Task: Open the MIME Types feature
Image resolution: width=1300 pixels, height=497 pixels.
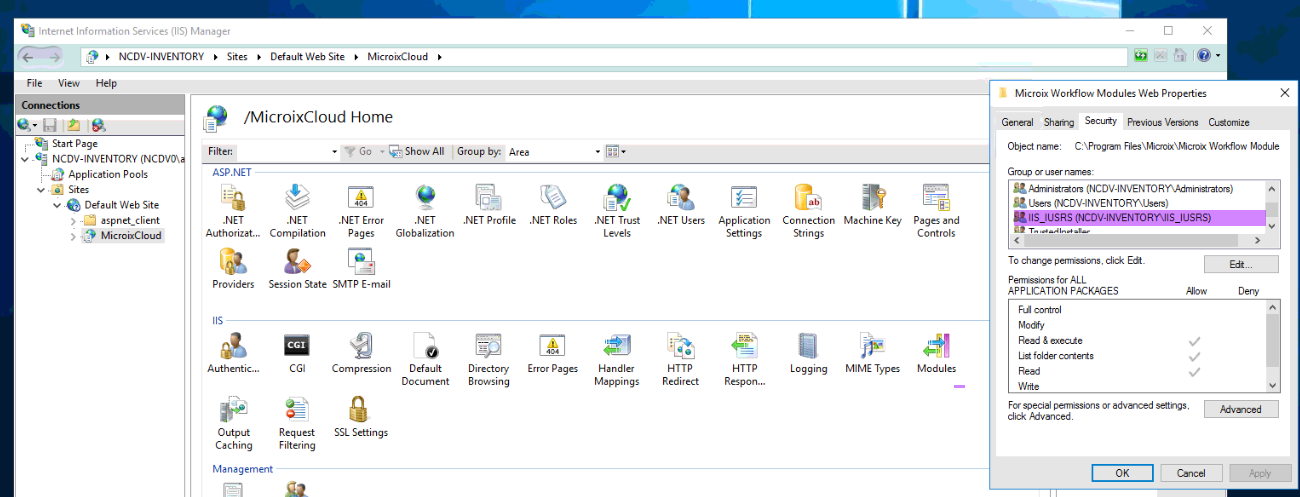Action: click(x=872, y=347)
